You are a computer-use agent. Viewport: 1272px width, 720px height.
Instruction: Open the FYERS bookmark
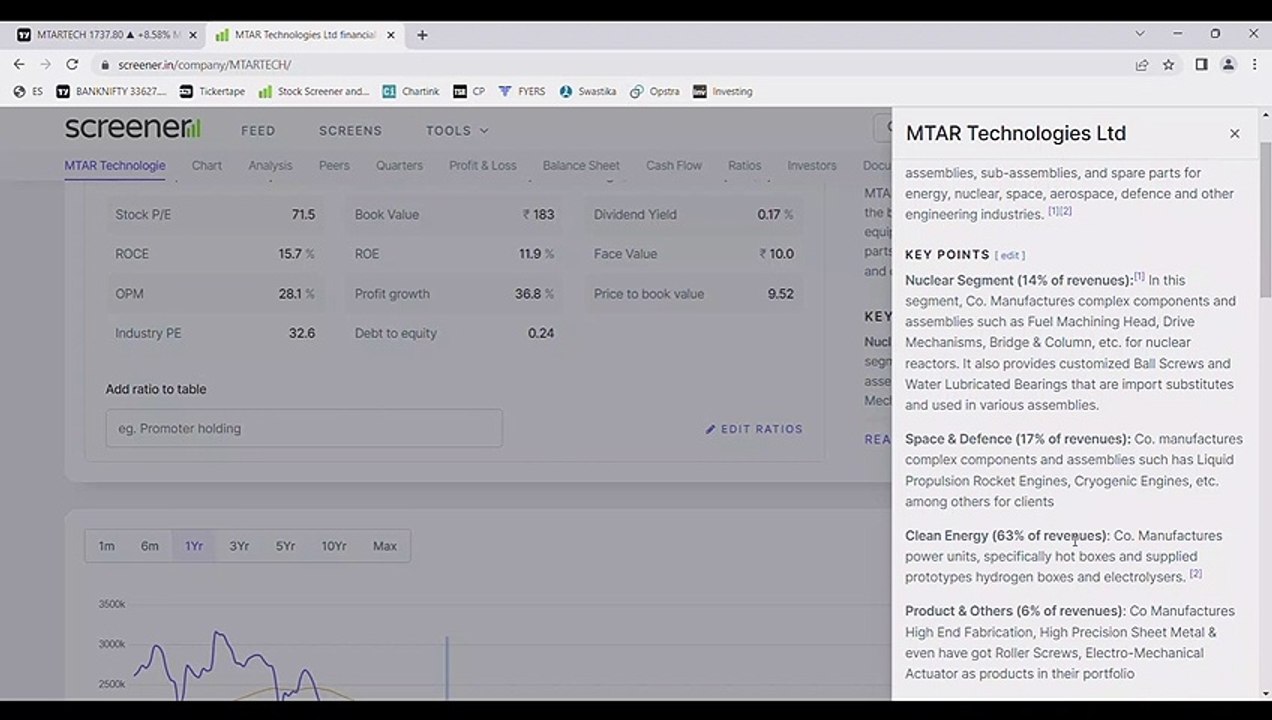(522, 91)
